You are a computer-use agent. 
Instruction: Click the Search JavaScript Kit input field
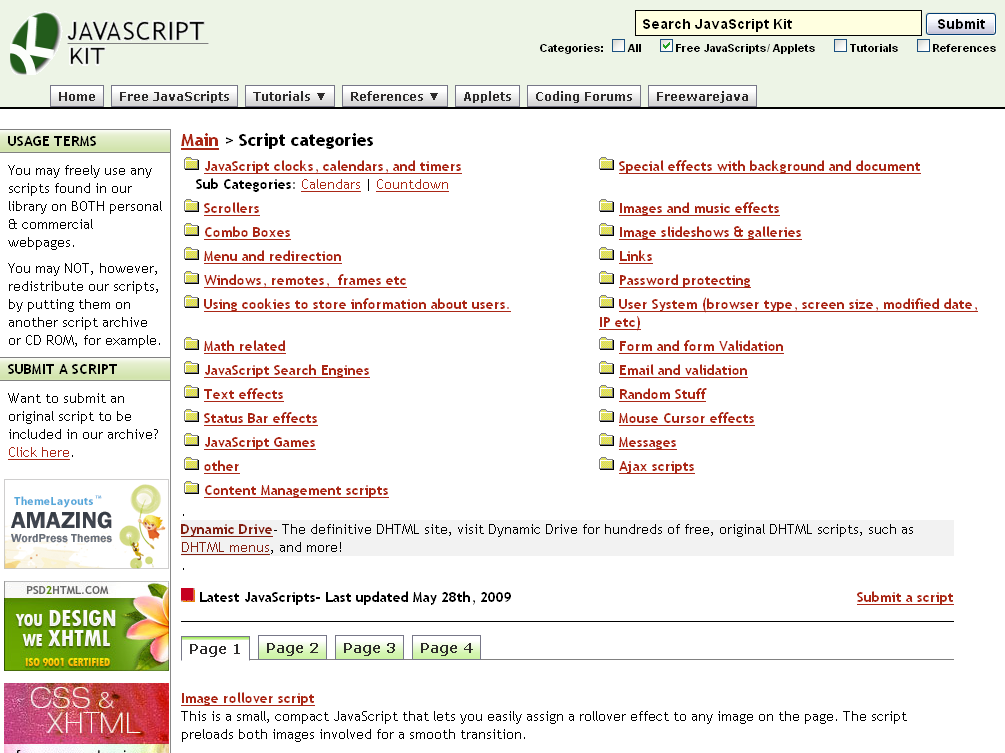point(777,24)
